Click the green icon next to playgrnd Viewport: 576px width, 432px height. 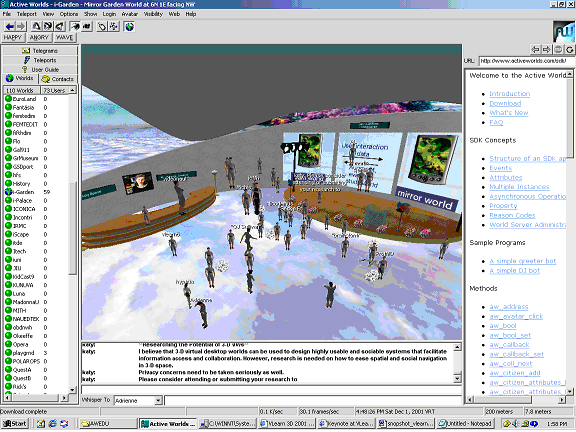[x=8, y=353]
